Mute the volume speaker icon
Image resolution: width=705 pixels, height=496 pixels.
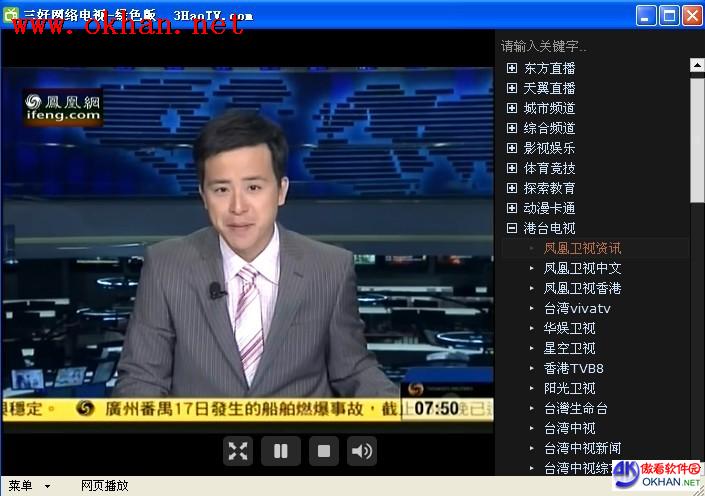point(362,451)
